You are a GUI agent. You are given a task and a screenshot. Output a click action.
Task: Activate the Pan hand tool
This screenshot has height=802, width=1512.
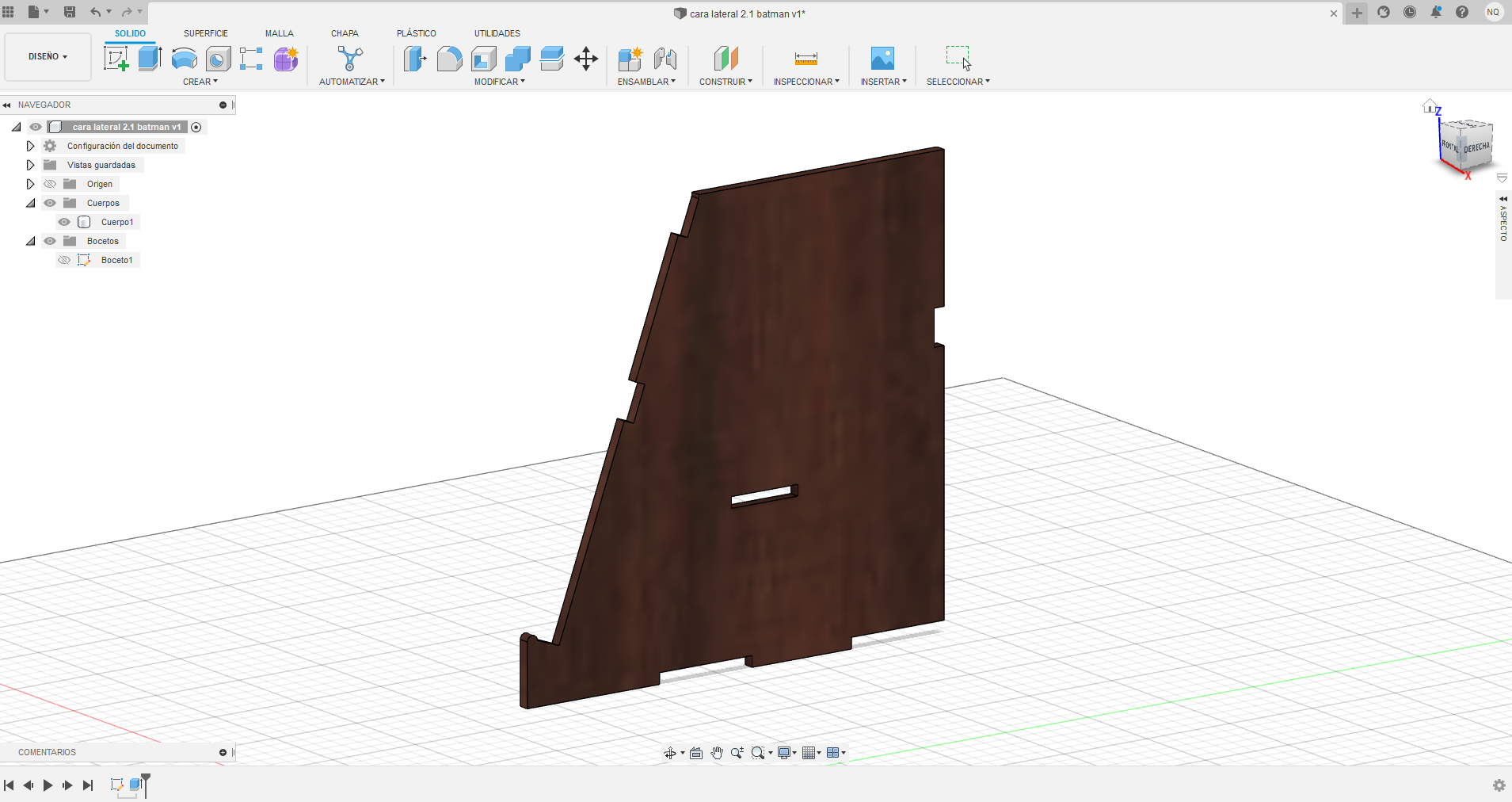717,753
